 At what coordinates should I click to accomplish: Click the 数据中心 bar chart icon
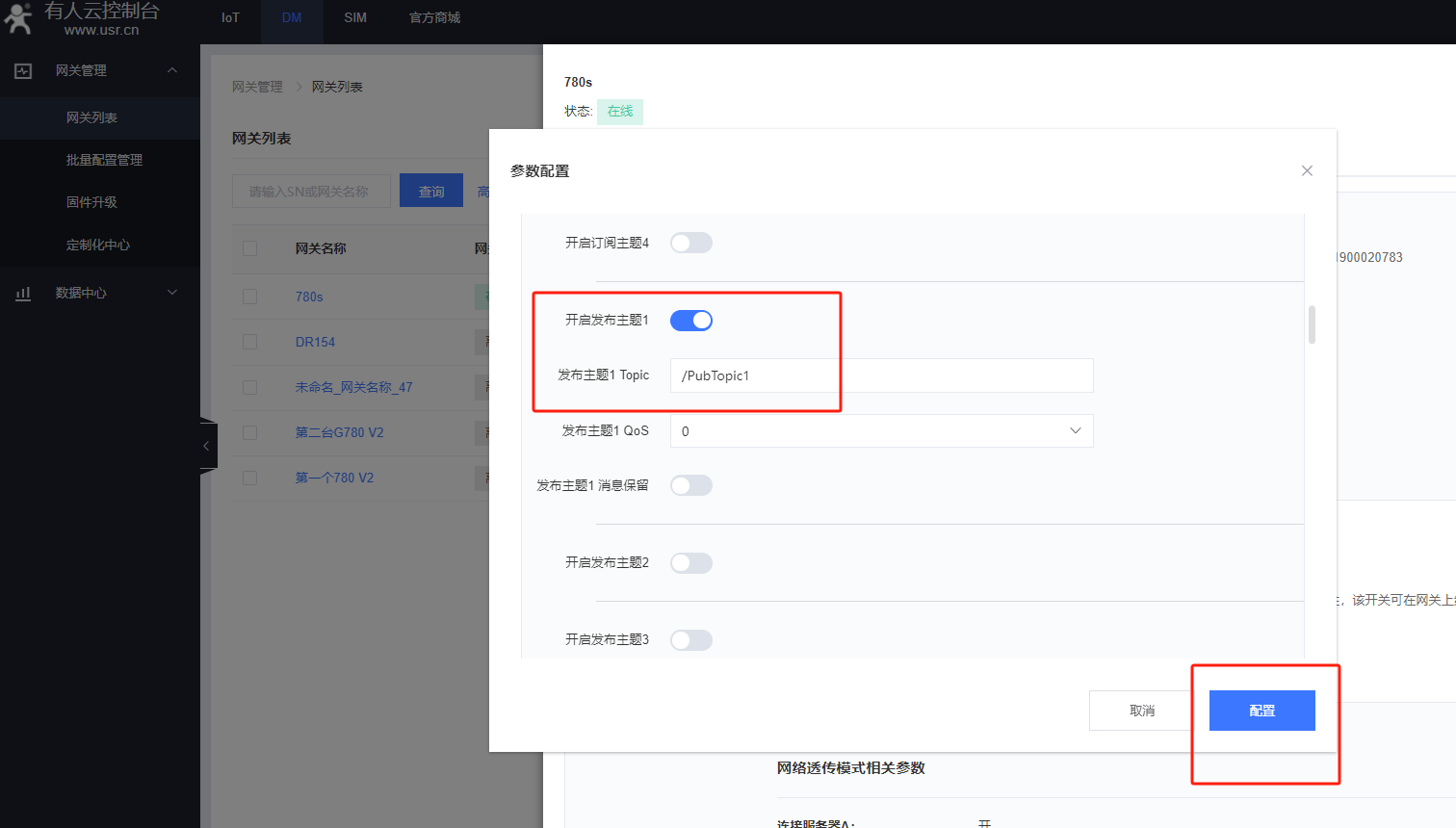pos(23,294)
